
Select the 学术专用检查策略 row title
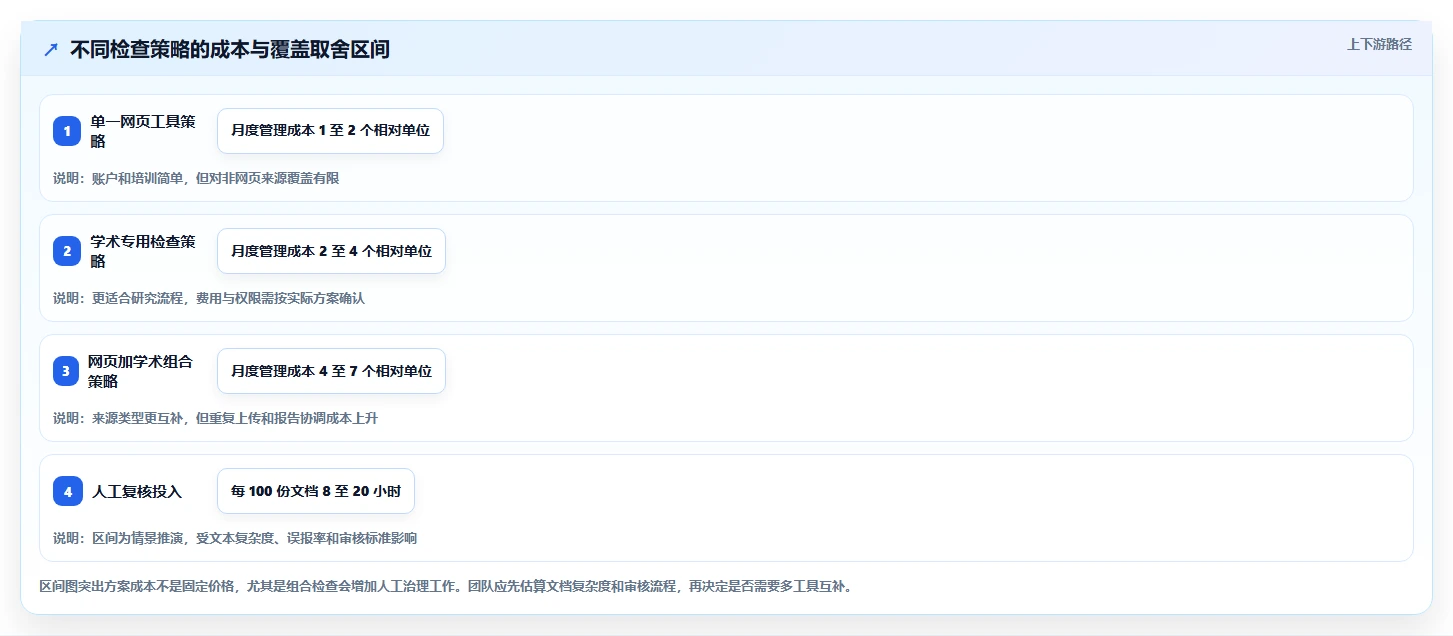click(143, 251)
